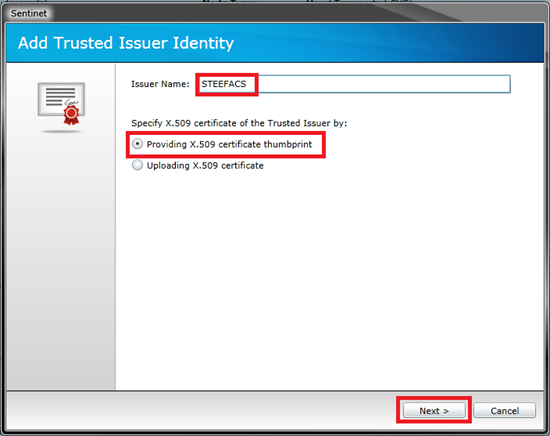Image resolution: width=550 pixels, height=436 pixels.
Task: Click the 'Issuer Name:' label
Action: pyautogui.click(x=160, y=84)
